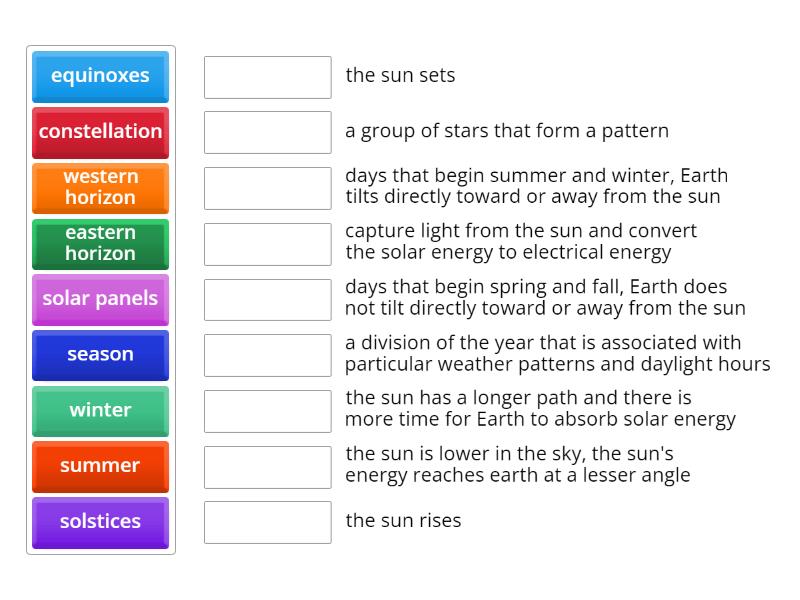The image size is (800, 600).
Task: Click the season tile
Action: click(100, 355)
